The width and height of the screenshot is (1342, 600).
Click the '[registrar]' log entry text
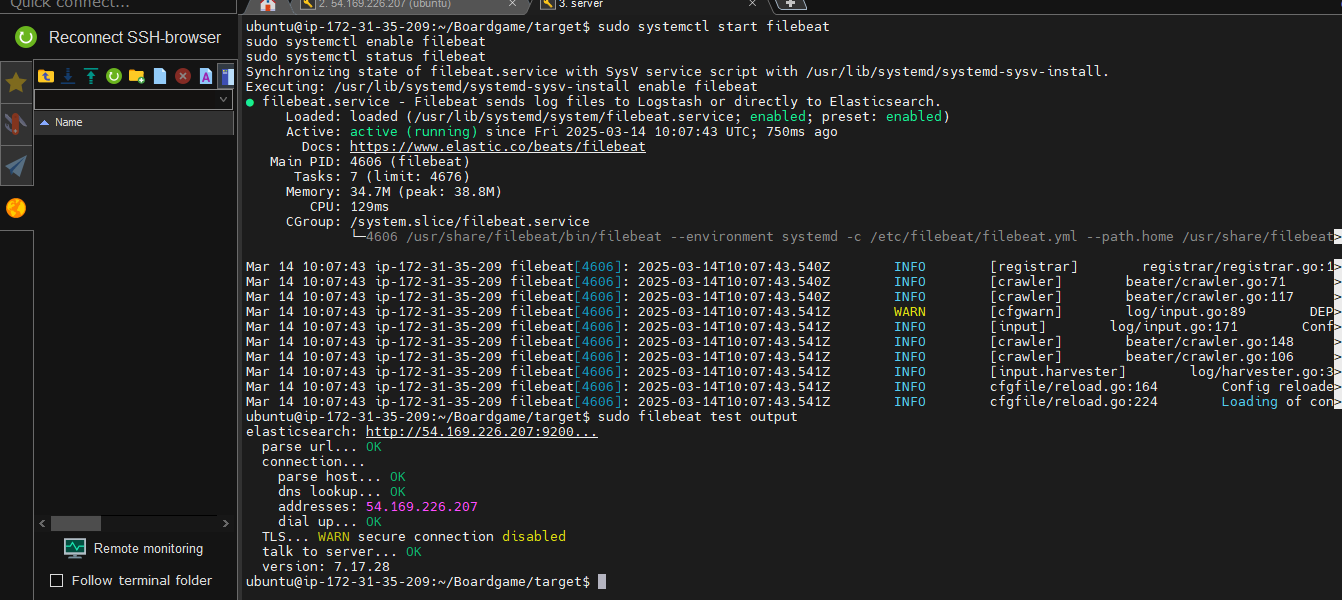[x=1034, y=267]
